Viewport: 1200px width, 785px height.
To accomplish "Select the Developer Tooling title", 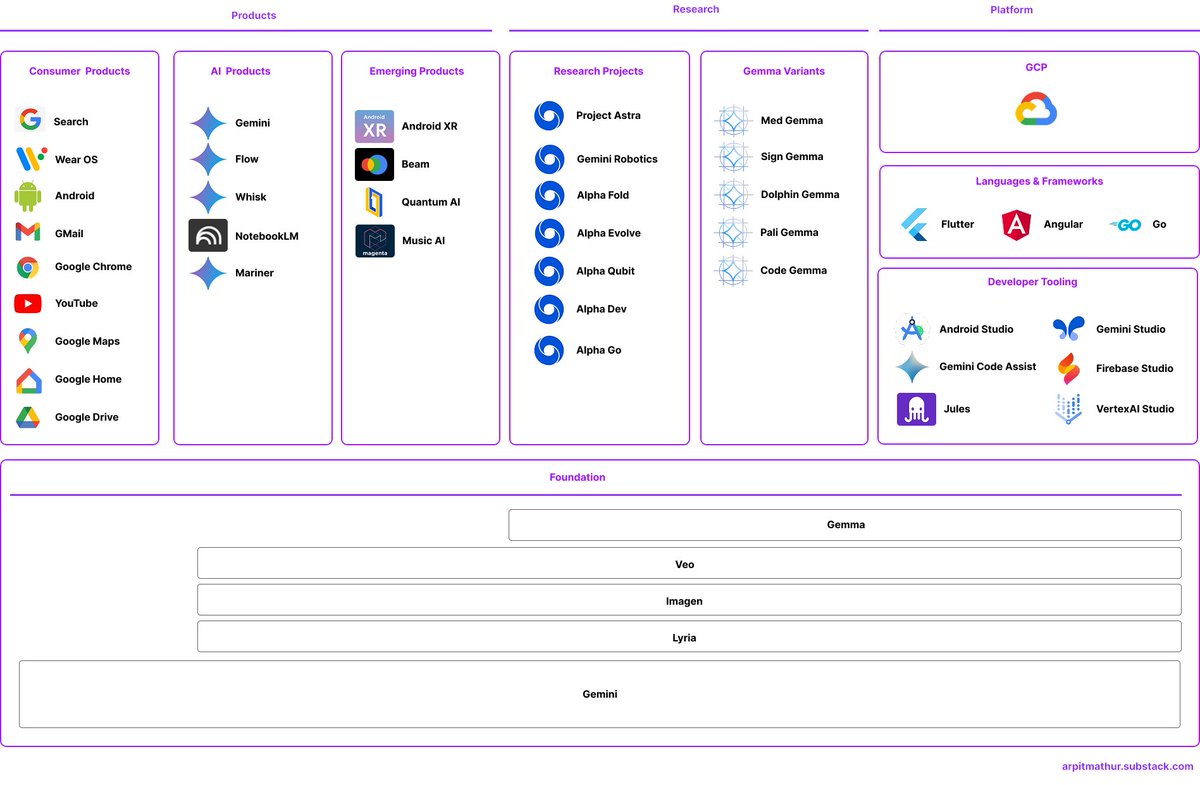I will pyautogui.click(x=1032, y=282).
